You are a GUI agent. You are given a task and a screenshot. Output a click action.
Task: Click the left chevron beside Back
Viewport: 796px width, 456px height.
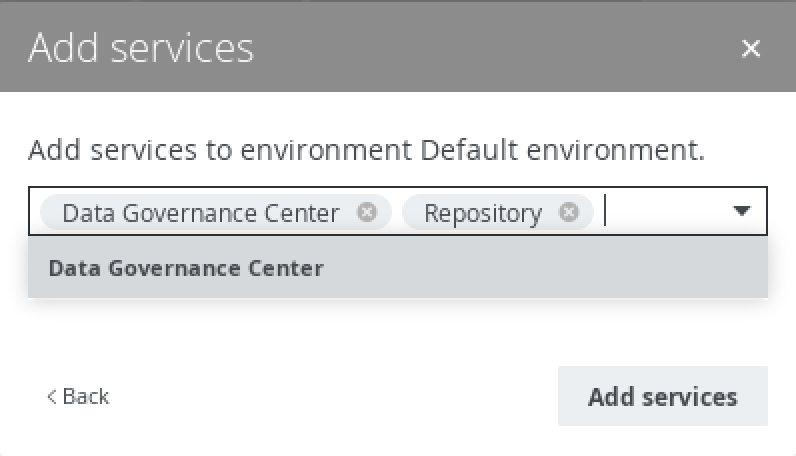[x=52, y=397]
